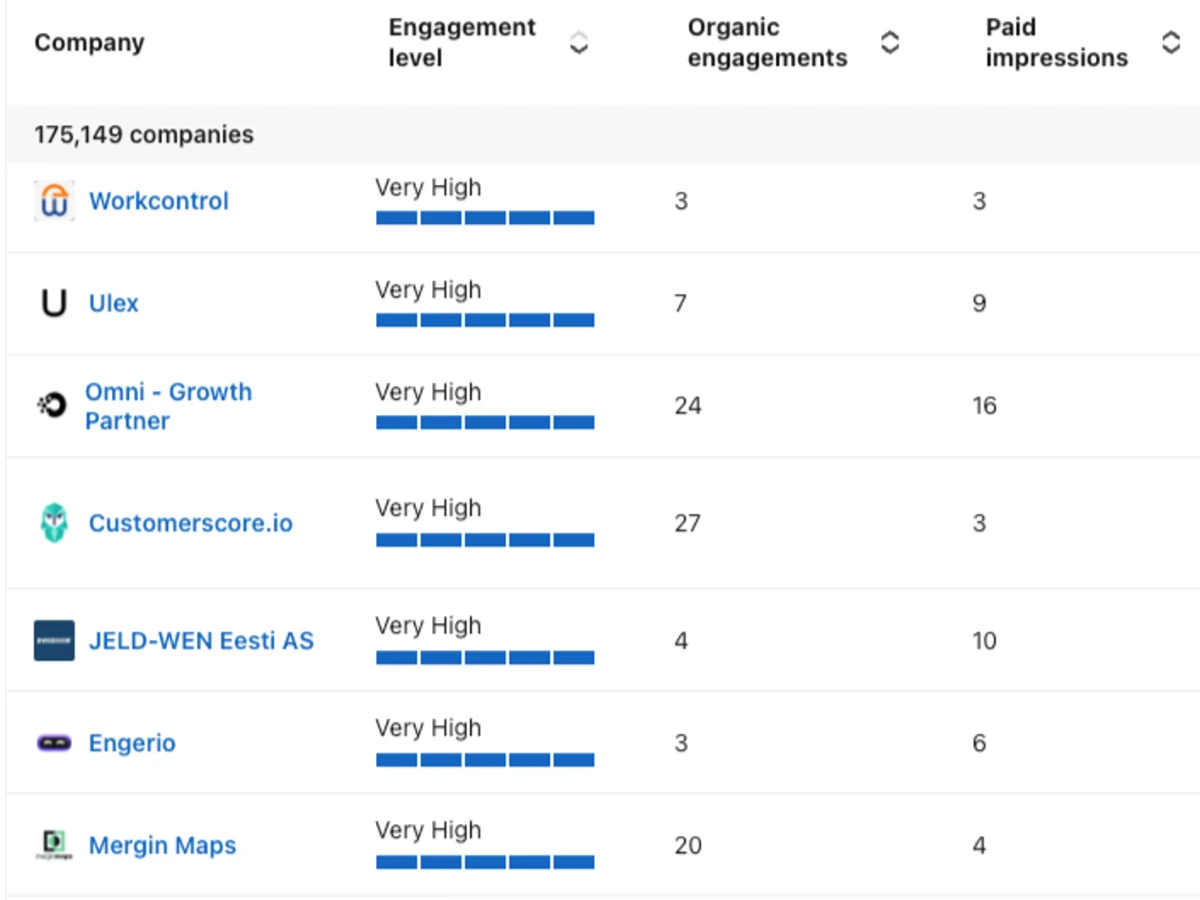Sort by Engagement level column arrows

(578, 43)
